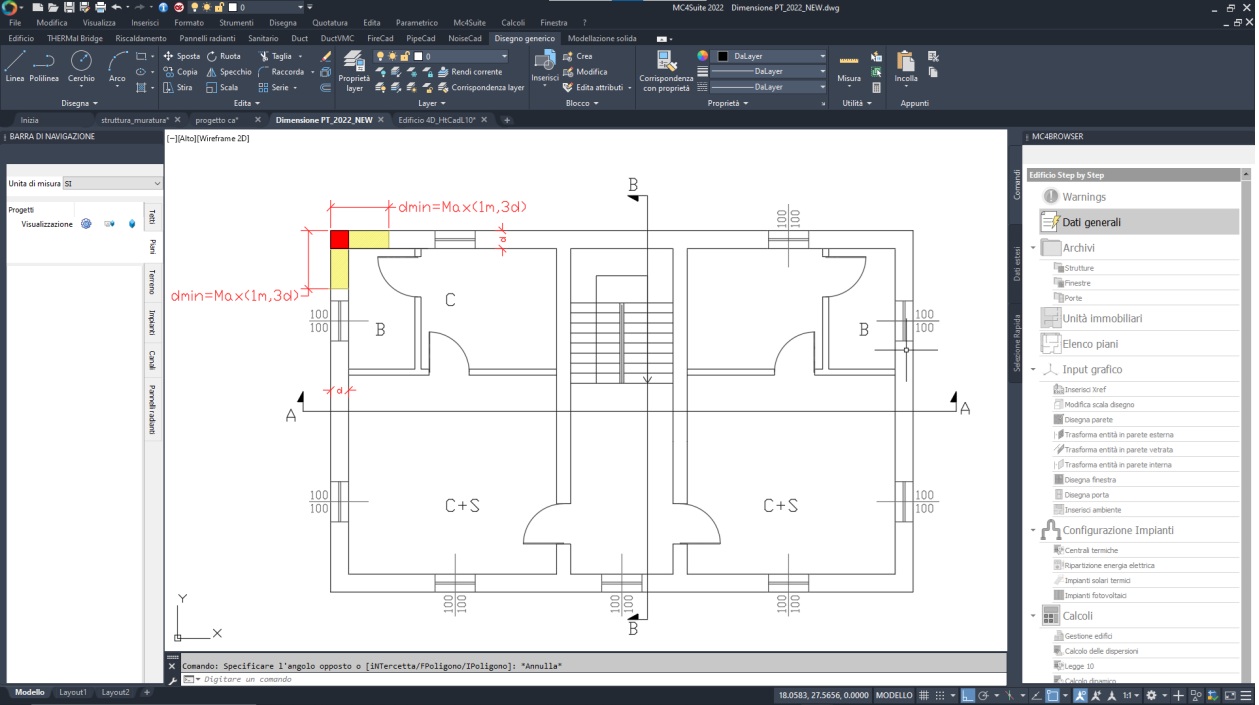The width and height of the screenshot is (1259, 705).
Task: Click Corrispondenza con proprietà tool
Action: 666,70
